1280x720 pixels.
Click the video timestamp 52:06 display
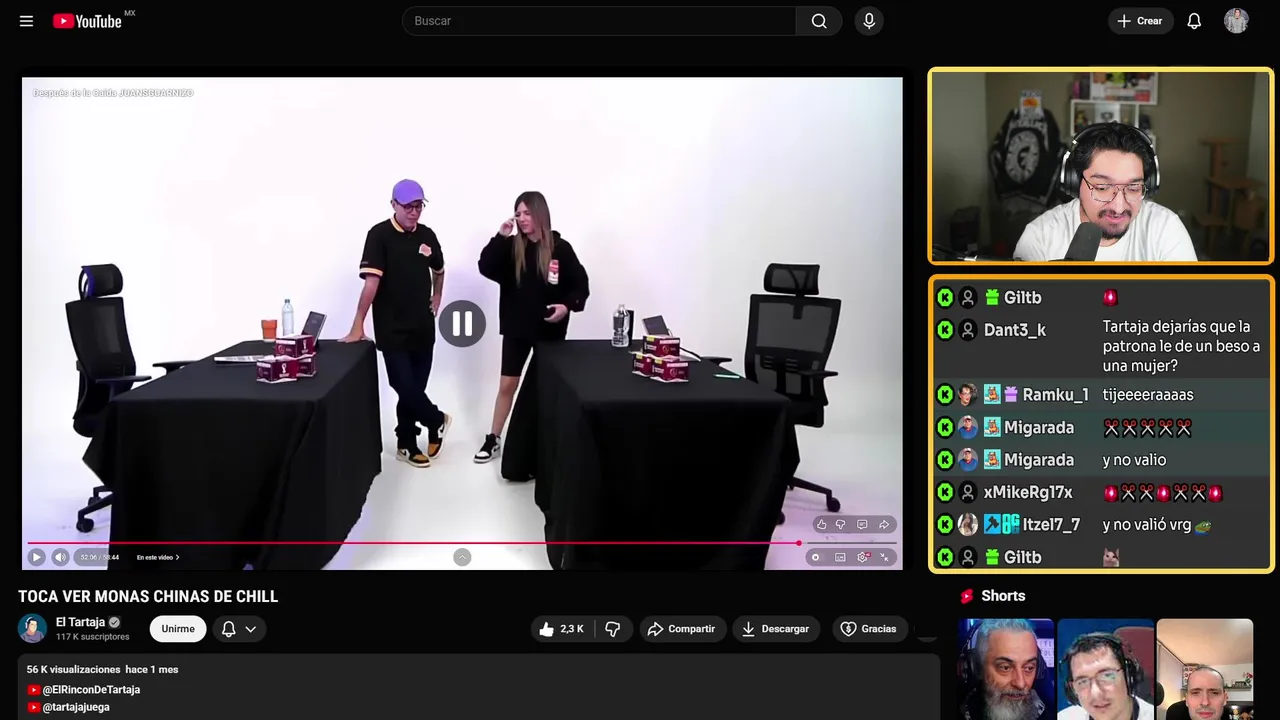[99, 557]
